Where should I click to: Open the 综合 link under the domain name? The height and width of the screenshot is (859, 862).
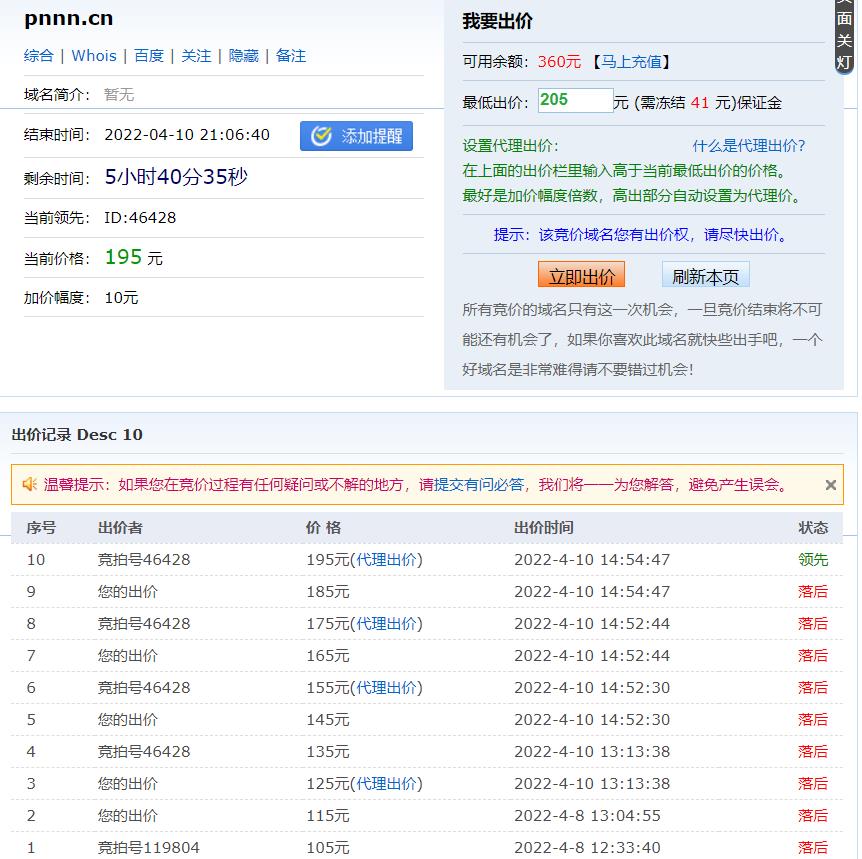click(x=39, y=56)
